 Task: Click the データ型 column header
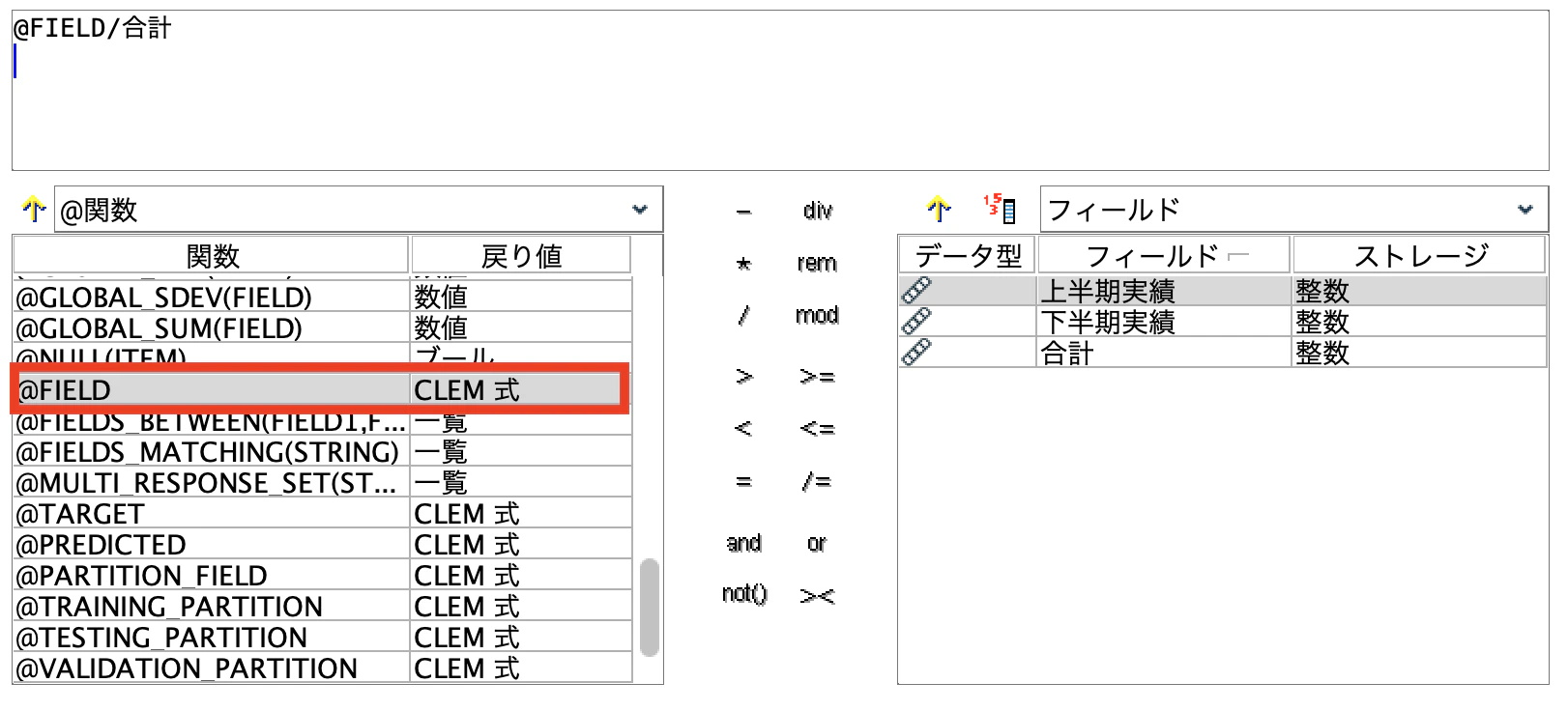968,255
